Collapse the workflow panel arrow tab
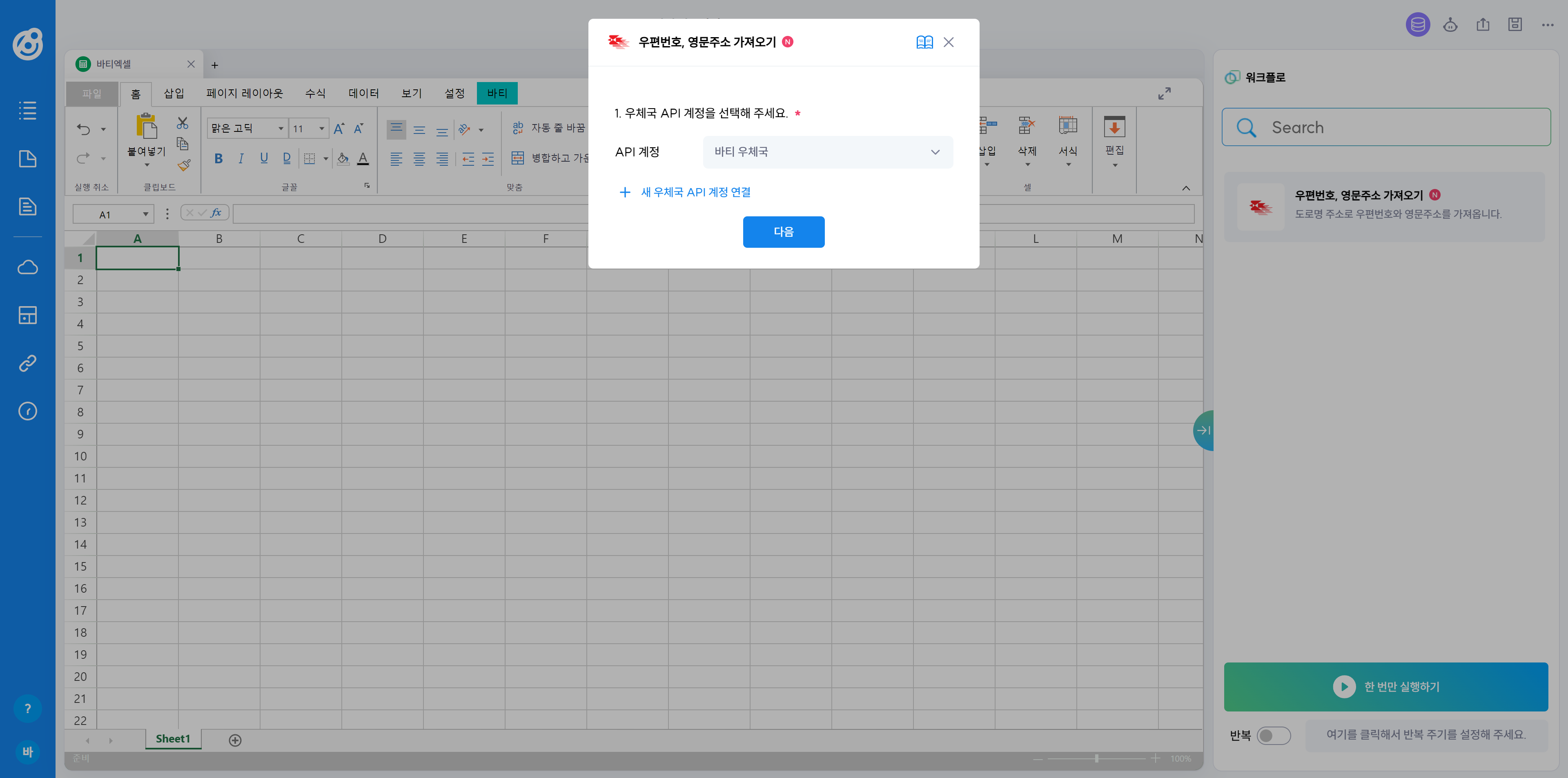 [x=1203, y=431]
